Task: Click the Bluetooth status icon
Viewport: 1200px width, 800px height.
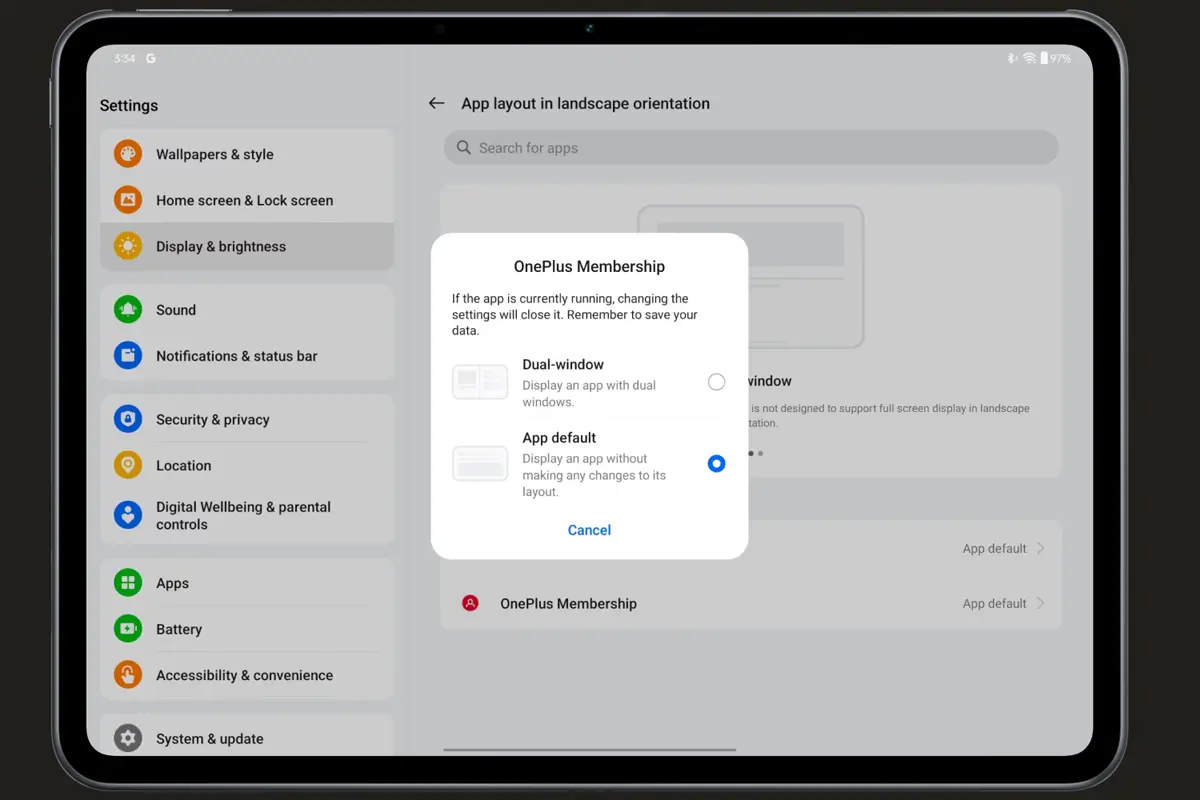Action: tap(1012, 58)
